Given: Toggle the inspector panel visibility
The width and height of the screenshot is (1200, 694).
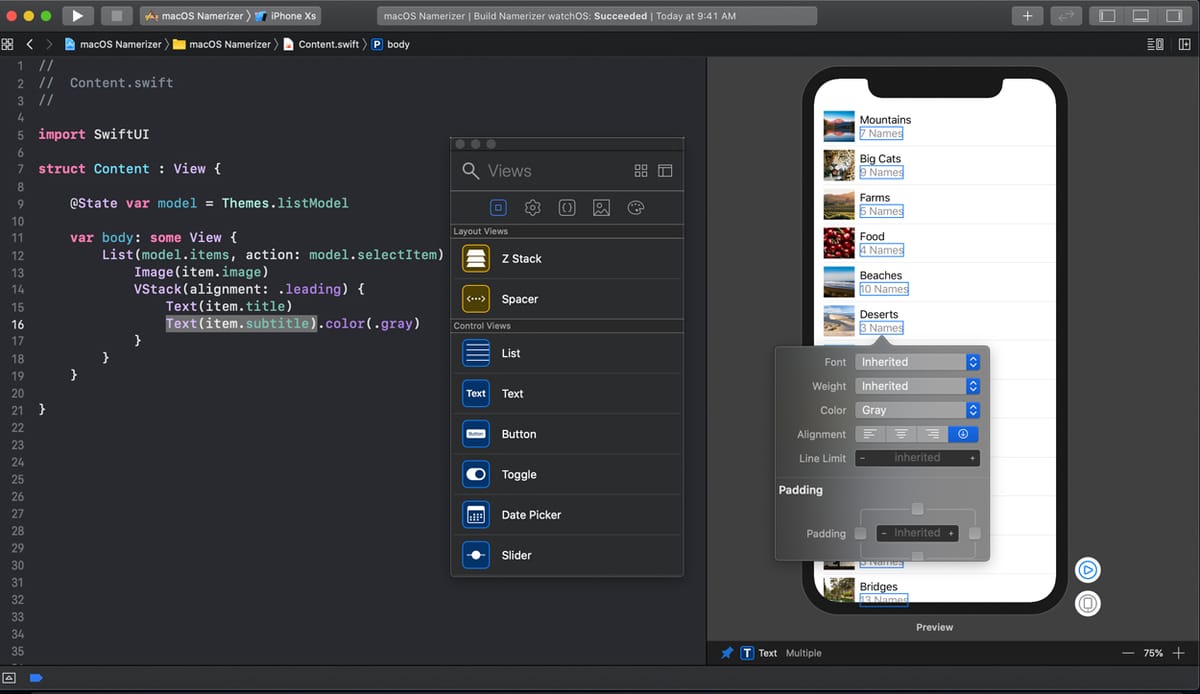Looking at the screenshot, I should pos(1172,16).
